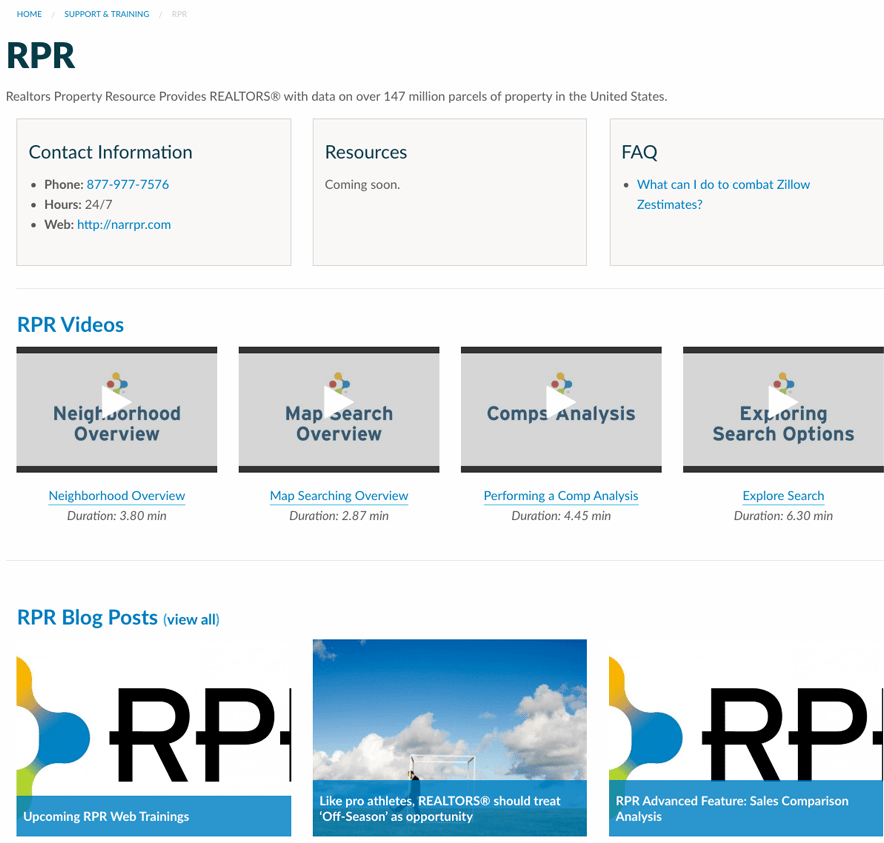This screenshot has width=884, height=843.
Task: Click the 'Coming soon.' text
Action: click(x=363, y=184)
